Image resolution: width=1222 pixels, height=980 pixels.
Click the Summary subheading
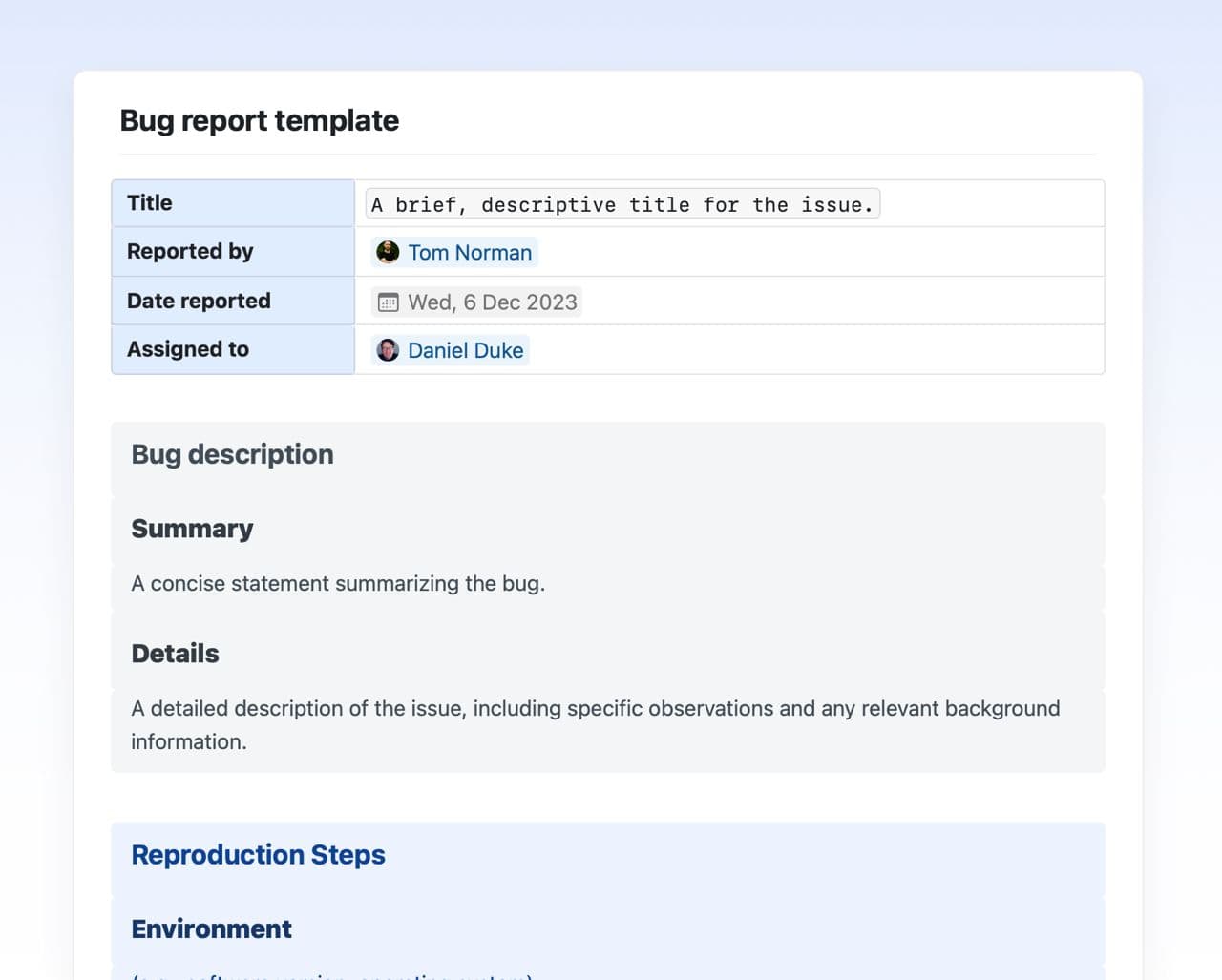click(x=192, y=529)
